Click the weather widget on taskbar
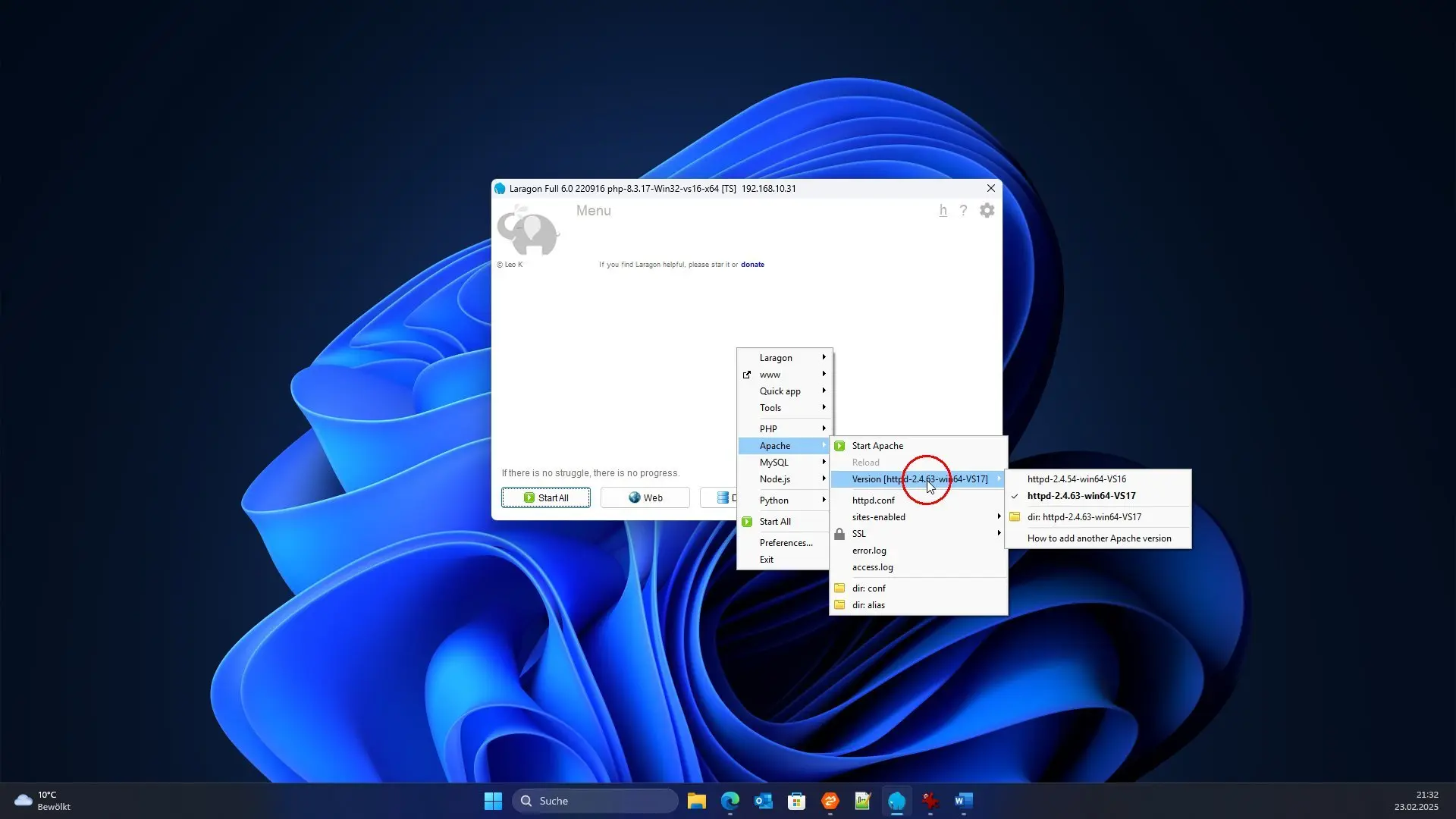The height and width of the screenshot is (819, 1456). (x=42, y=801)
